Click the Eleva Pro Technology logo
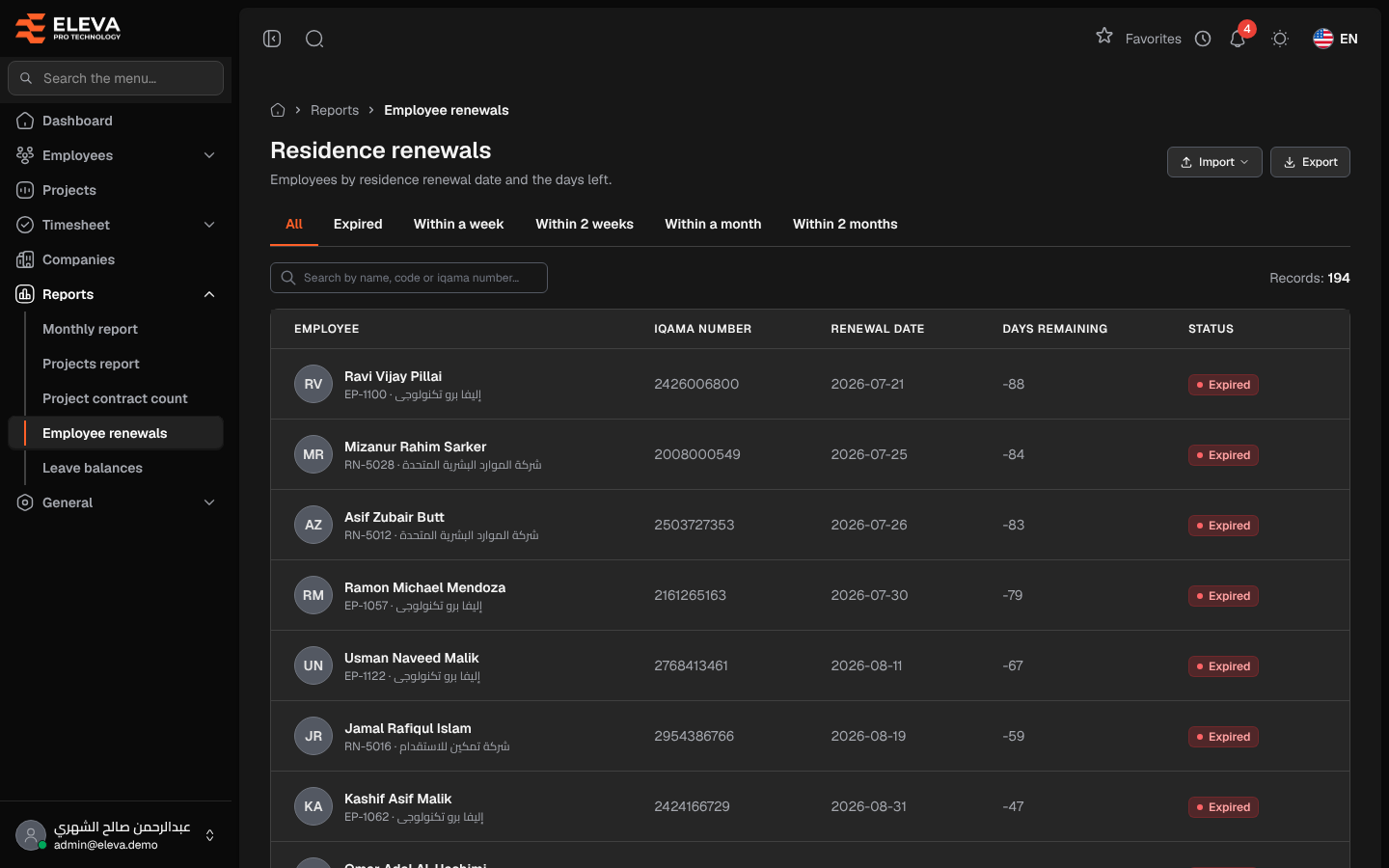This screenshot has width=1389, height=868. (68, 28)
